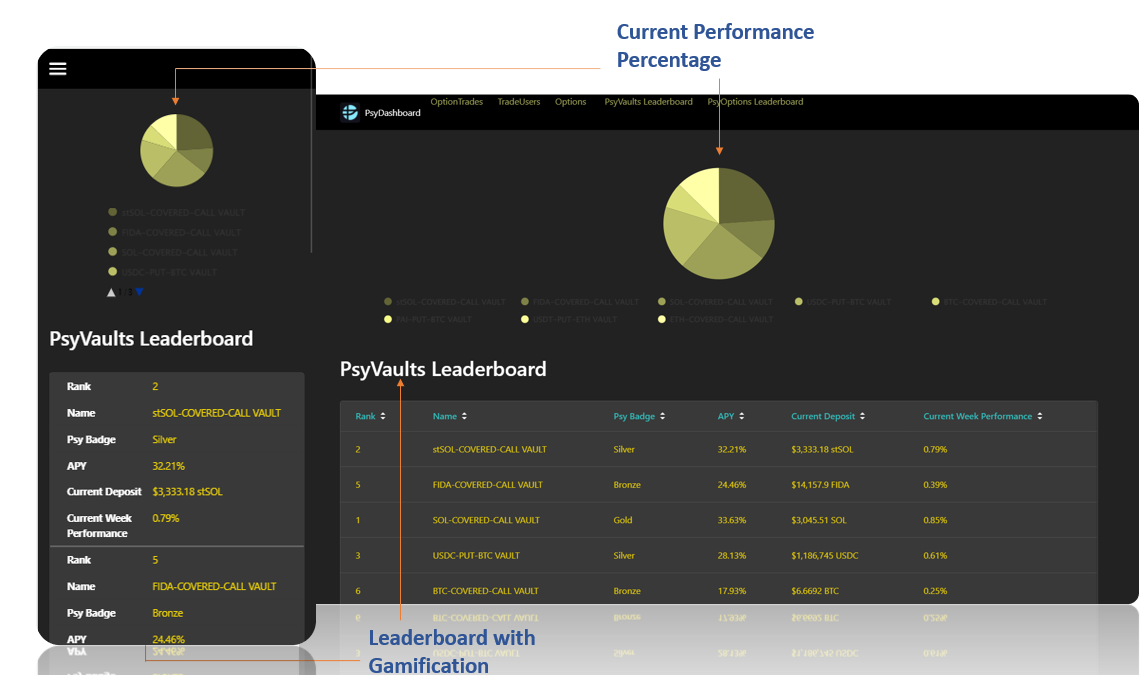1146x675 pixels.
Task: Click the Current Deposit column header text
Action: [823, 416]
